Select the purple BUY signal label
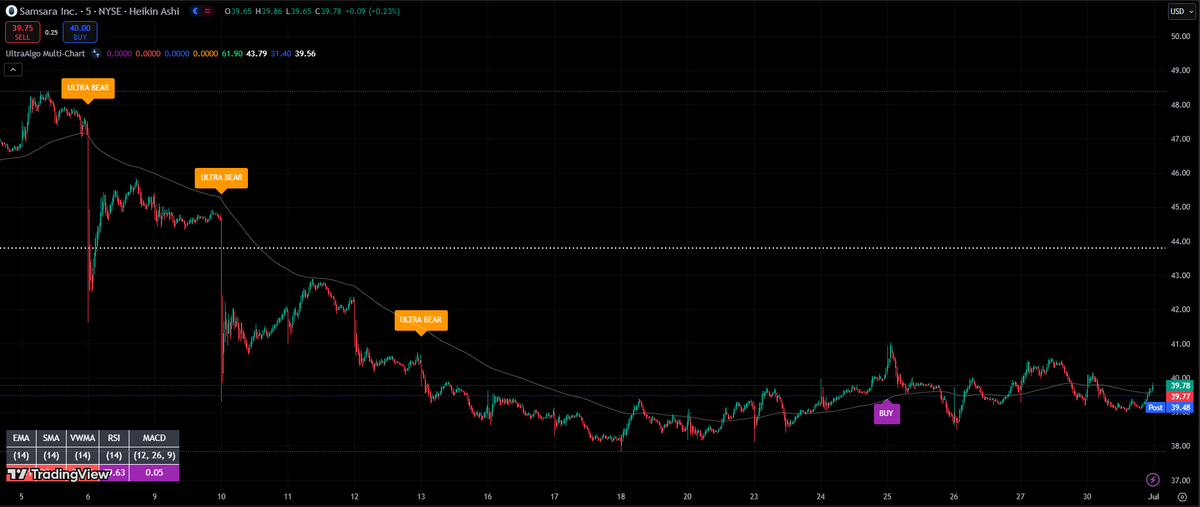The image size is (1200, 507). [886, 412]
